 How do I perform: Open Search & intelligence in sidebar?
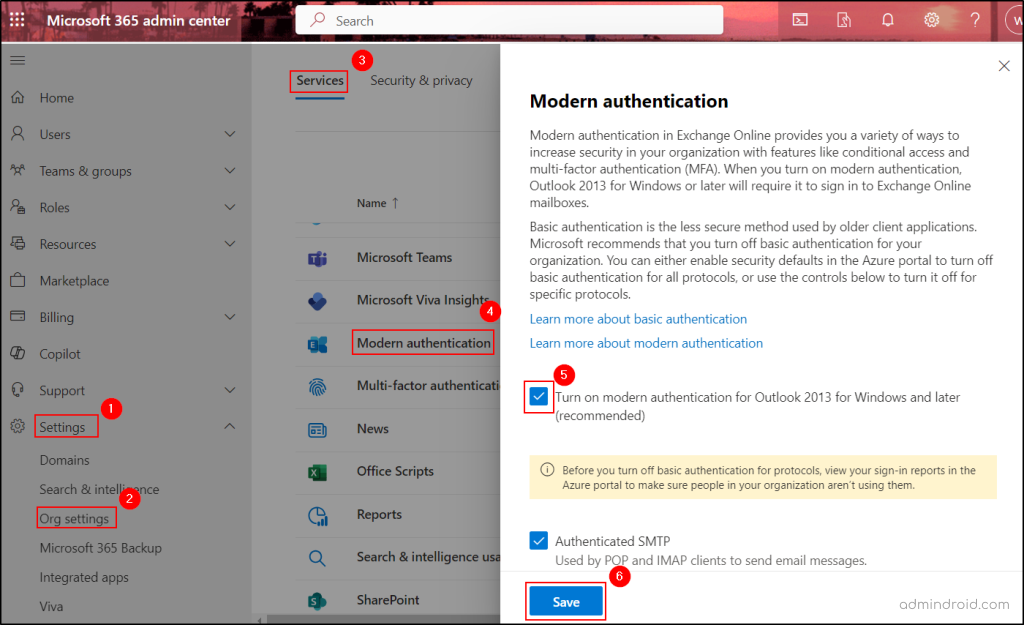[x=99, y=489]
